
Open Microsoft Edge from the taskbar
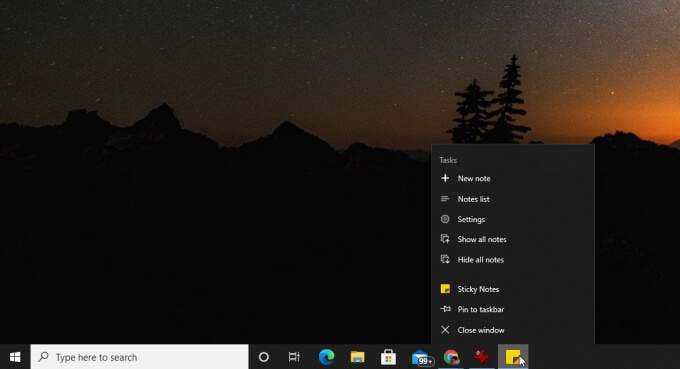[327, 357]
